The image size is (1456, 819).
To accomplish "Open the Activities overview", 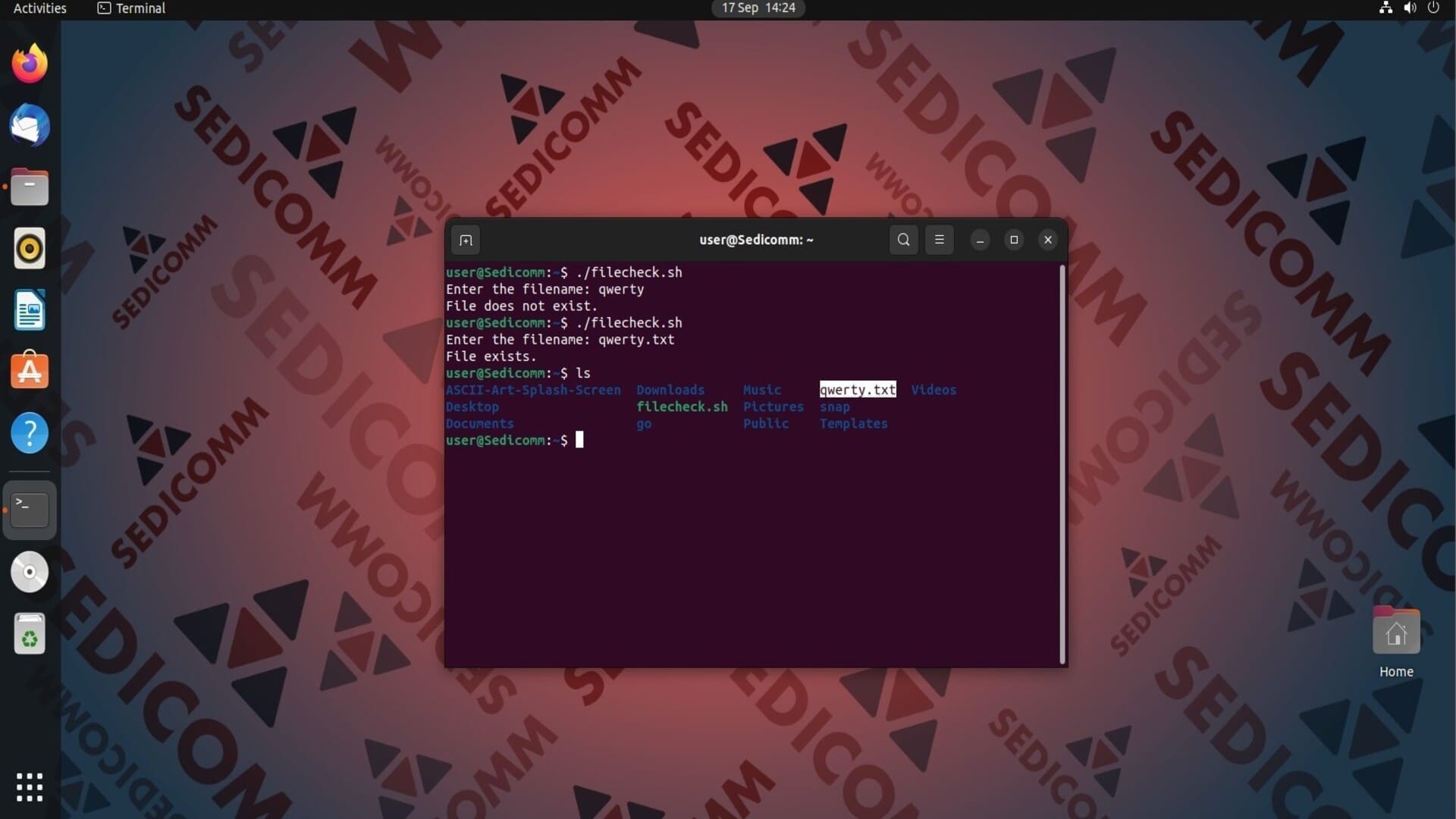I will coord(39,8).
